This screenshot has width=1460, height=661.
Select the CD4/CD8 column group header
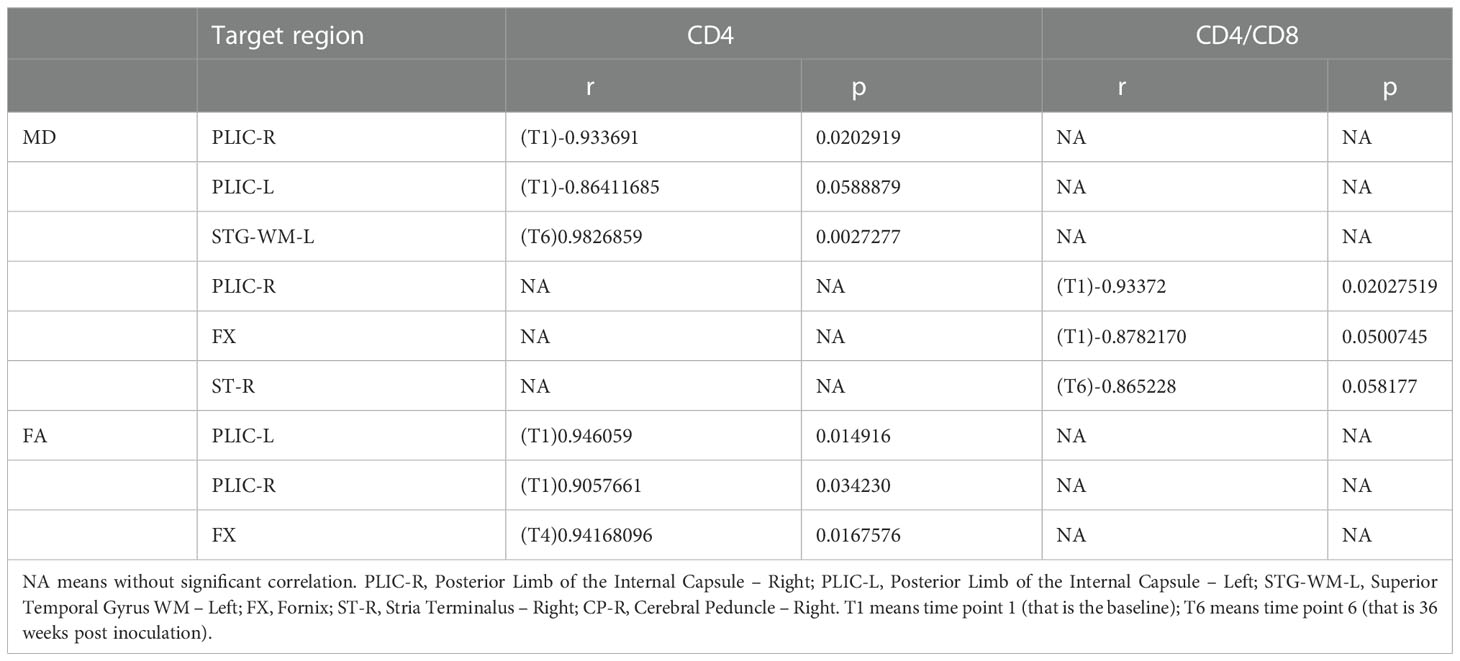point(1247,37)
